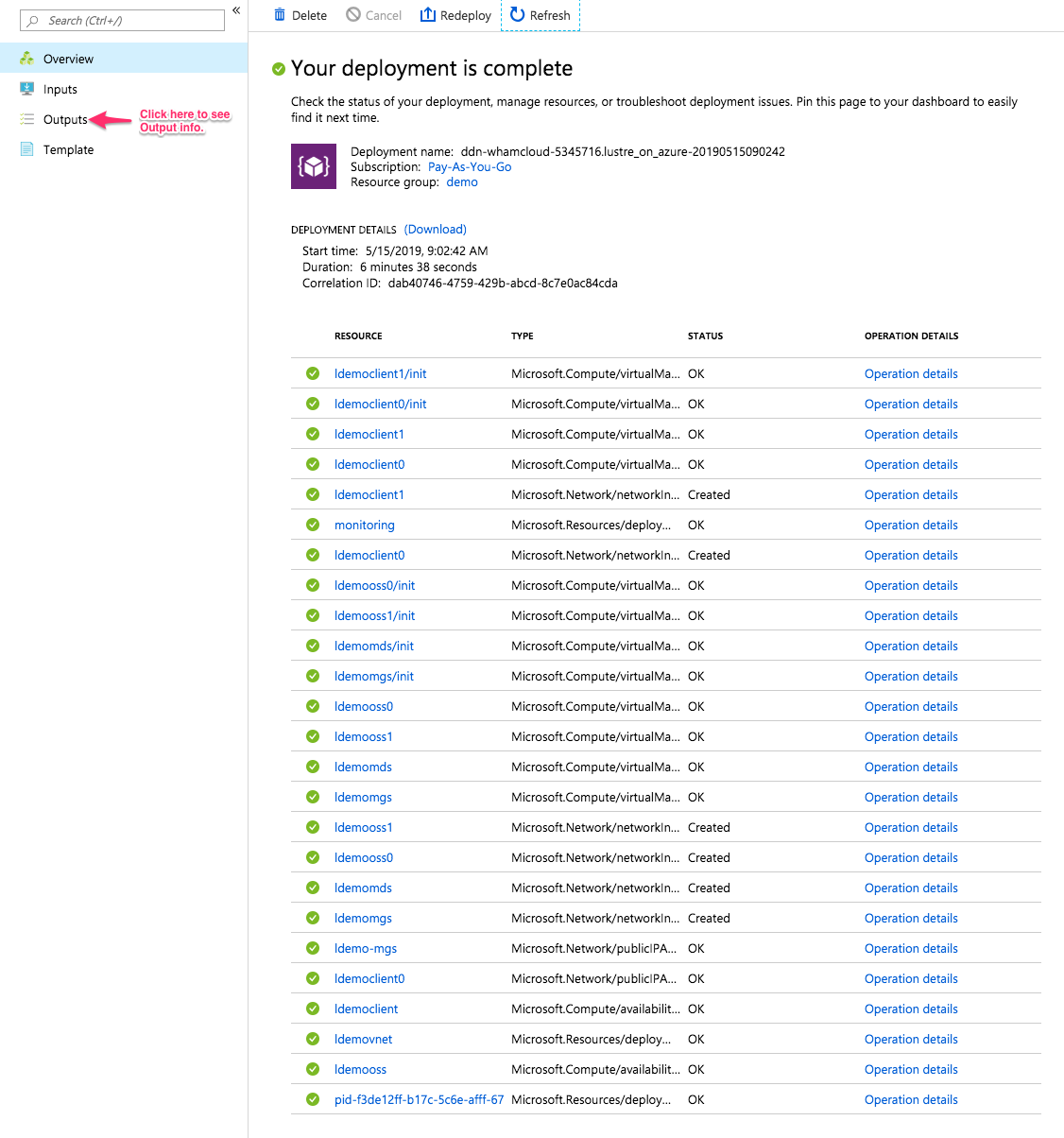Viewport: 1064px width, 1138px height.
Task: Open the ldemo-mgs resource link
Action: click(366, 948)
